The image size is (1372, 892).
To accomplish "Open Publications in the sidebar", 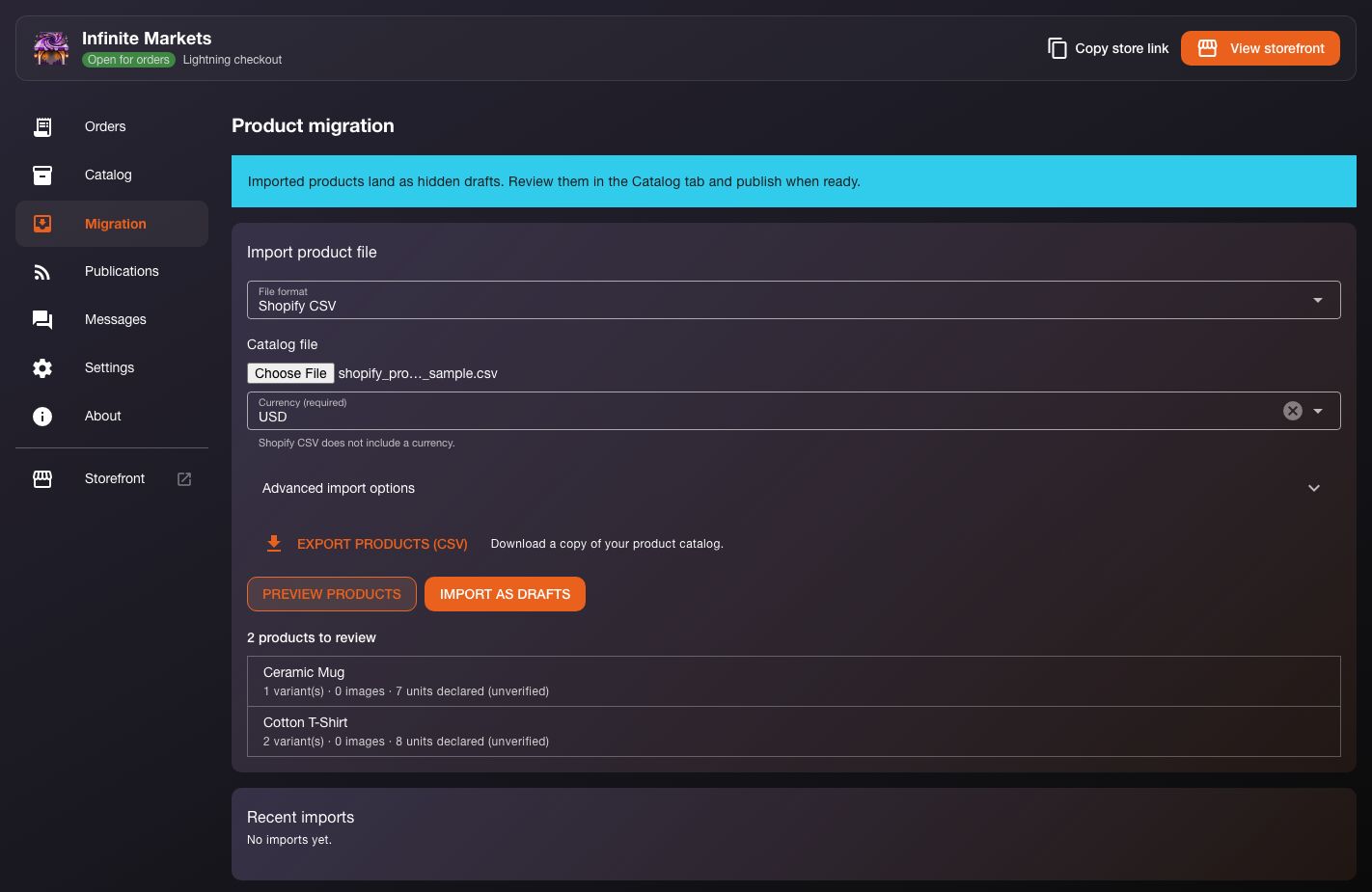I will (x=112, y=272).
